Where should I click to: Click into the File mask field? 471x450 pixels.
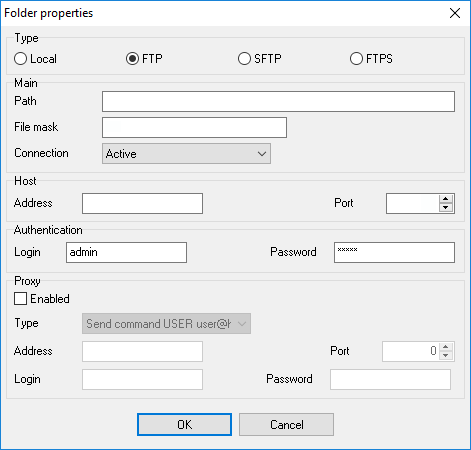coord(194,127)
